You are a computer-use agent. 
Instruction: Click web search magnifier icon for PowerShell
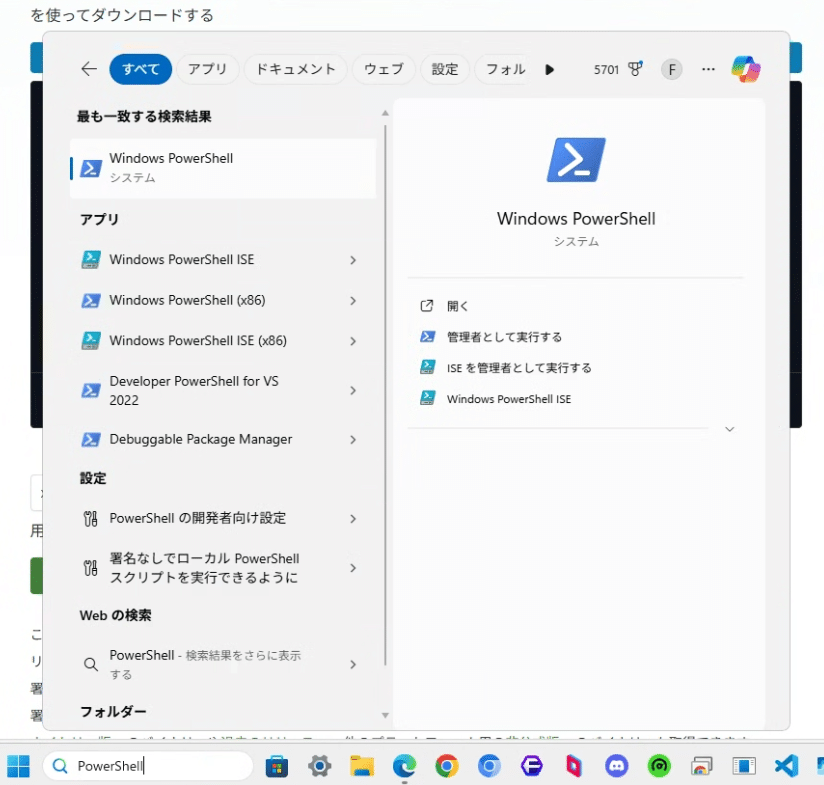pos(91,665)
